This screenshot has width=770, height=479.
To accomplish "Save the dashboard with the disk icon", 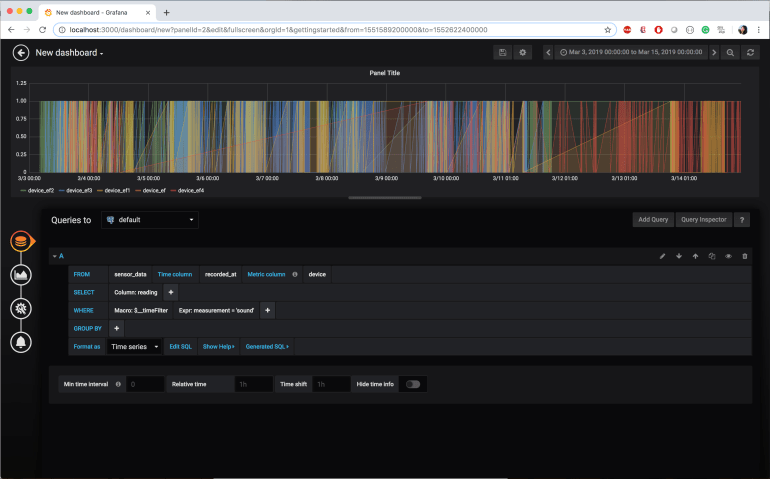I will tap(502, 53).
